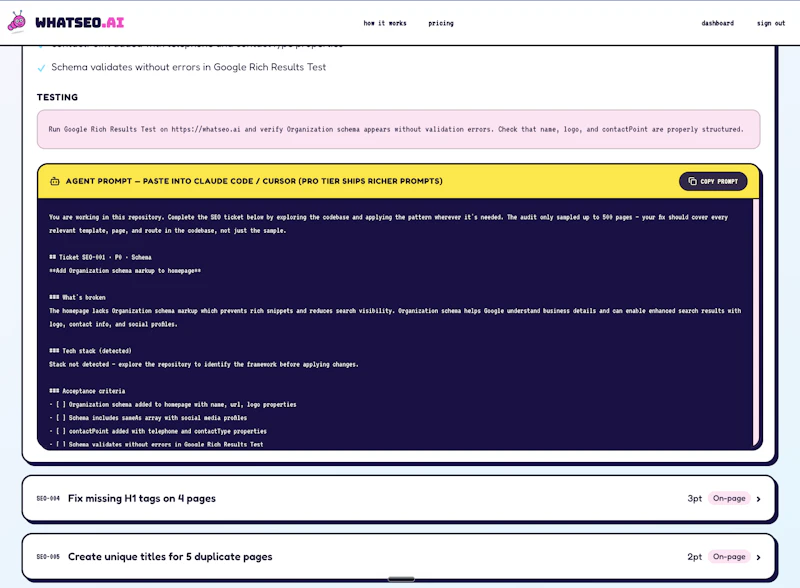Click the Stack not detected line

tap(204, 364)
